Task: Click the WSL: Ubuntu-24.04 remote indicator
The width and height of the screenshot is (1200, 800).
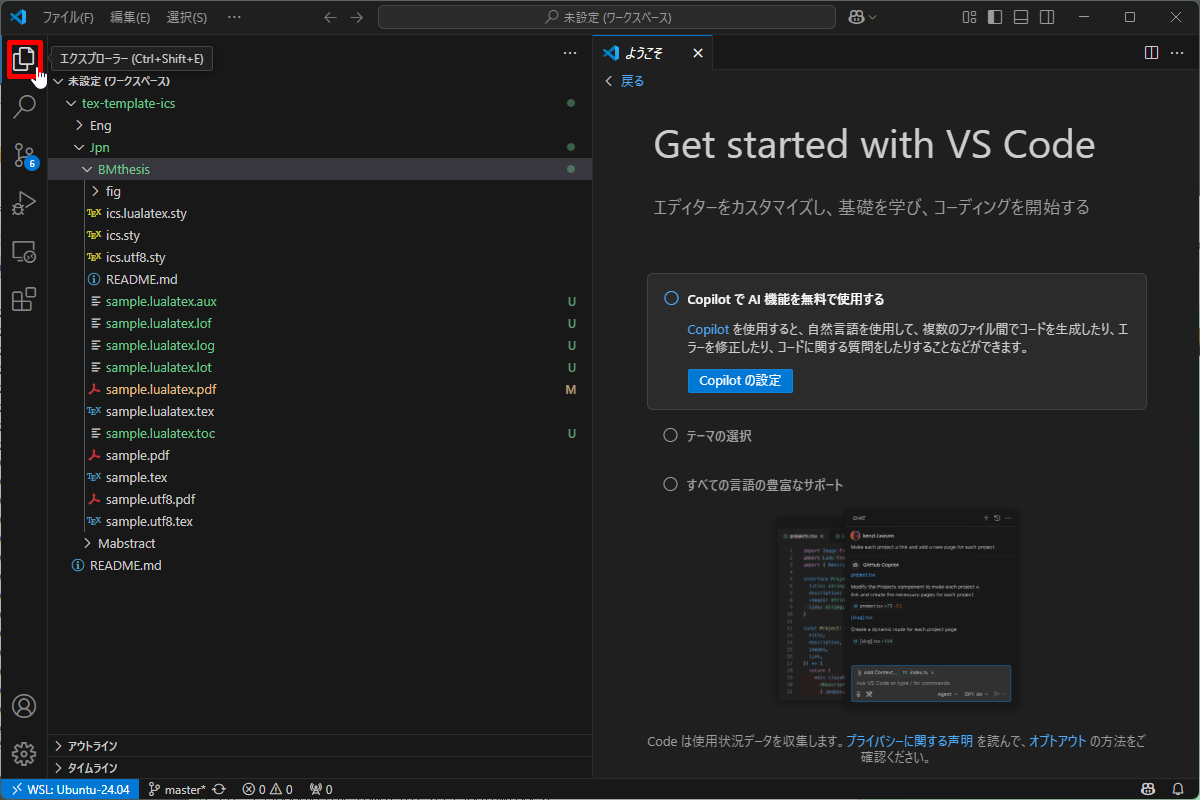Action: pyautogui.click(x=70, y=789)
